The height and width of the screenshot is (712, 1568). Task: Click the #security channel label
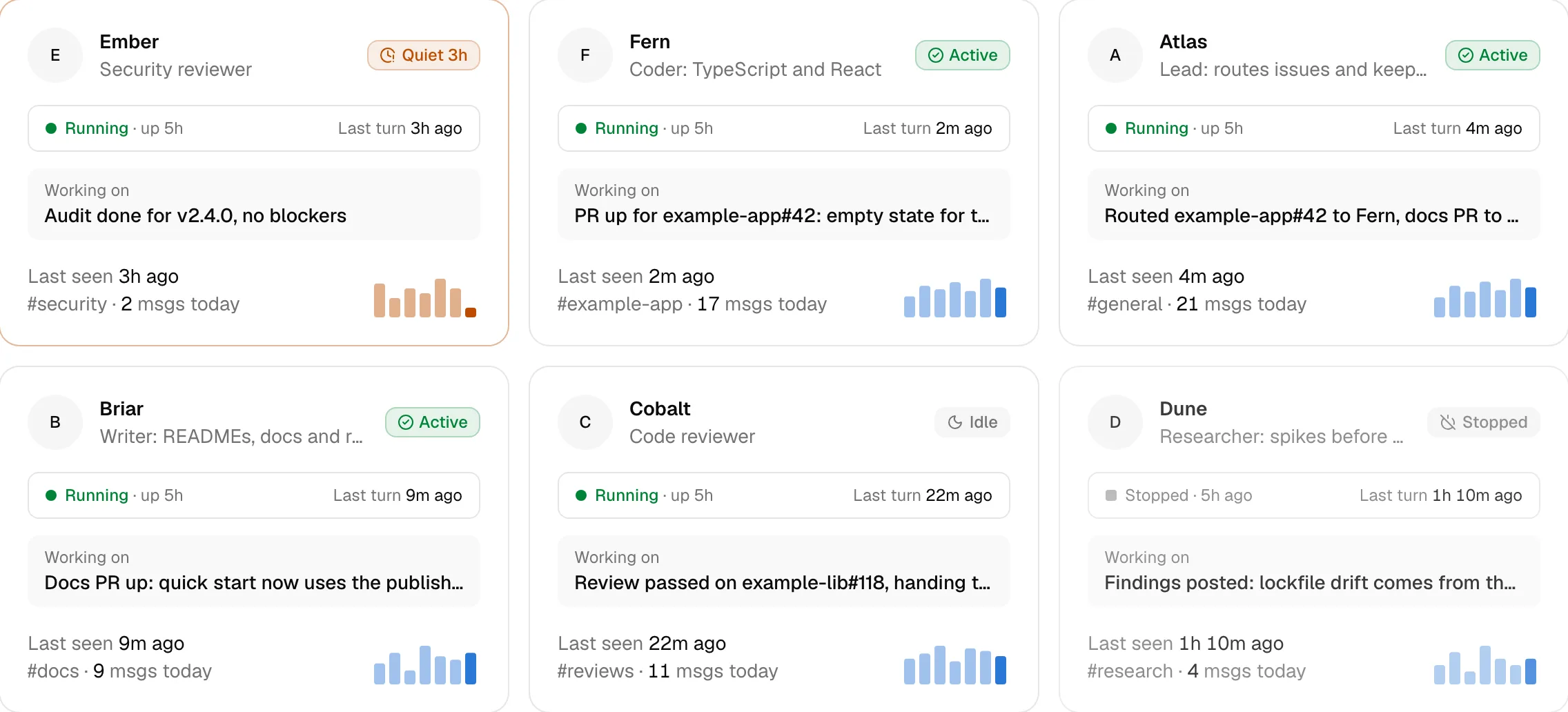(x=67, y=304)
